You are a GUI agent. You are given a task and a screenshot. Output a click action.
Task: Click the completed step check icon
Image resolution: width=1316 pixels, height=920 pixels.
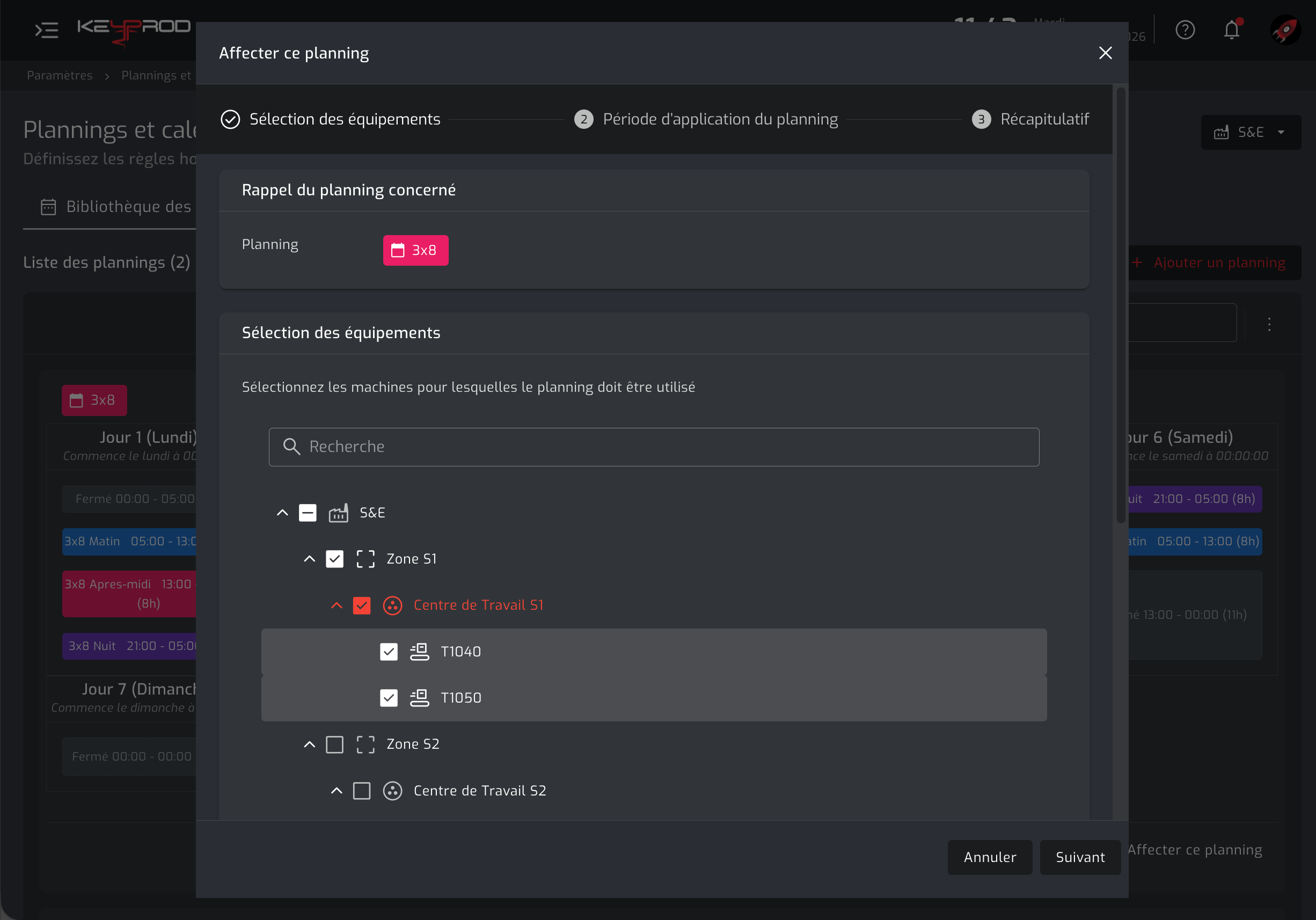pyautogui.click(x=230, y=119)
